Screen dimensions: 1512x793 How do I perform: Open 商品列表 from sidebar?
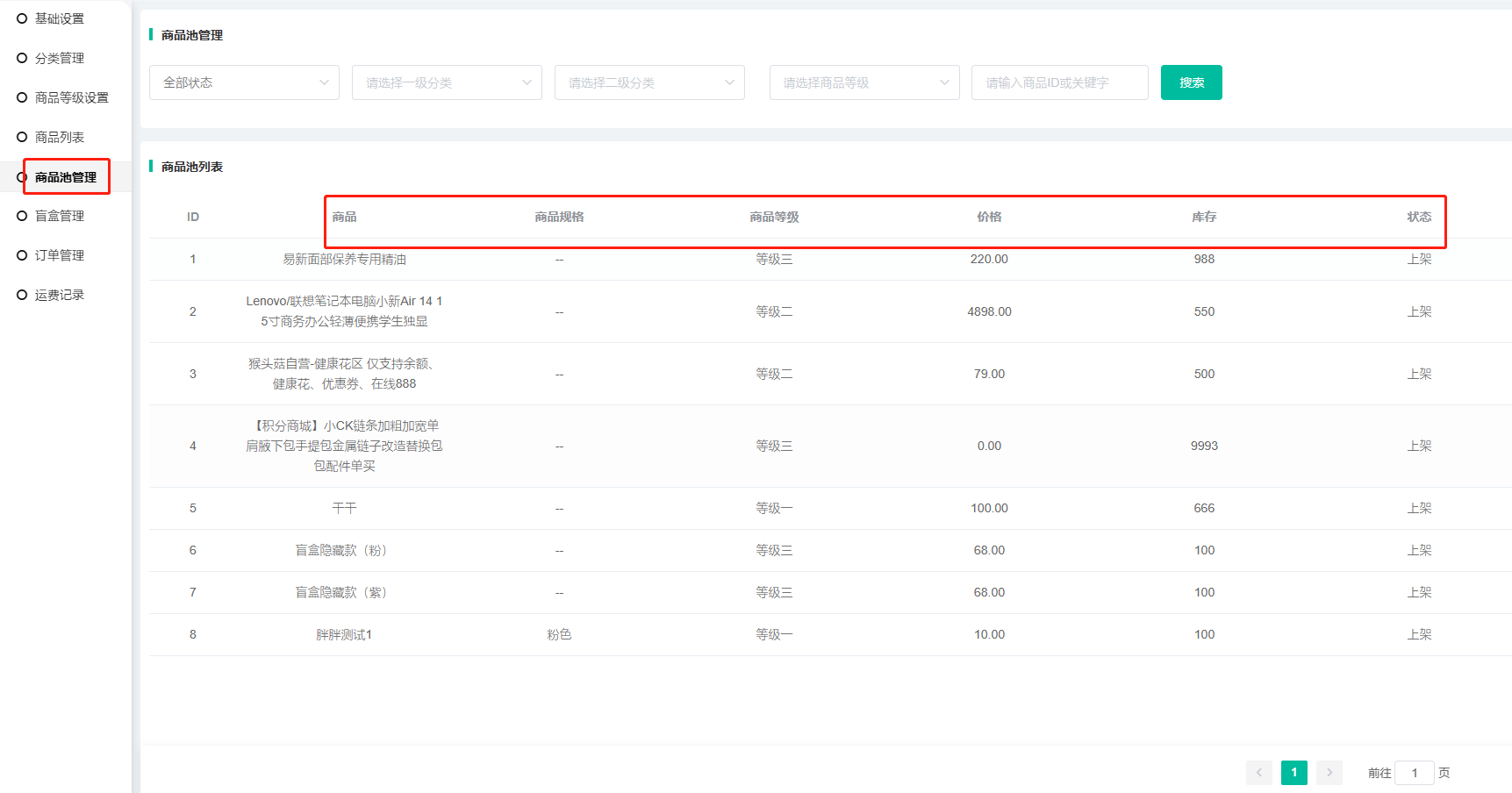point(59,137)
